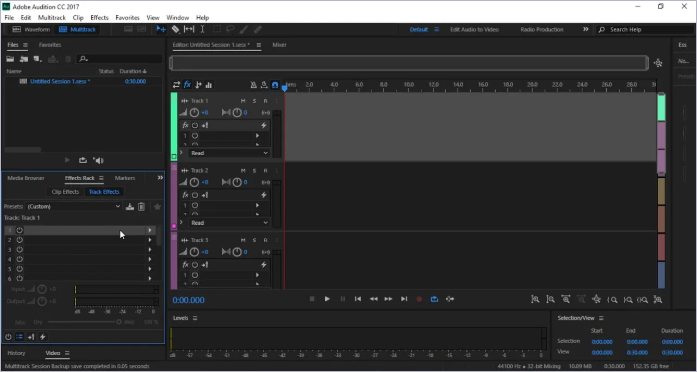697x372 pixels.
Task: Open effect menu arrow for rack slot 2
Action: [x=150, y=240]
